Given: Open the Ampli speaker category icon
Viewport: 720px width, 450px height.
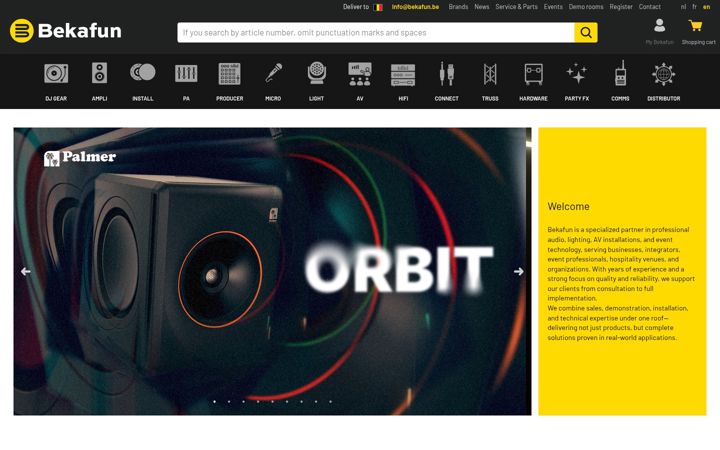Looking at the screenshot, I should pyautogui.click(x=99, y=73).
